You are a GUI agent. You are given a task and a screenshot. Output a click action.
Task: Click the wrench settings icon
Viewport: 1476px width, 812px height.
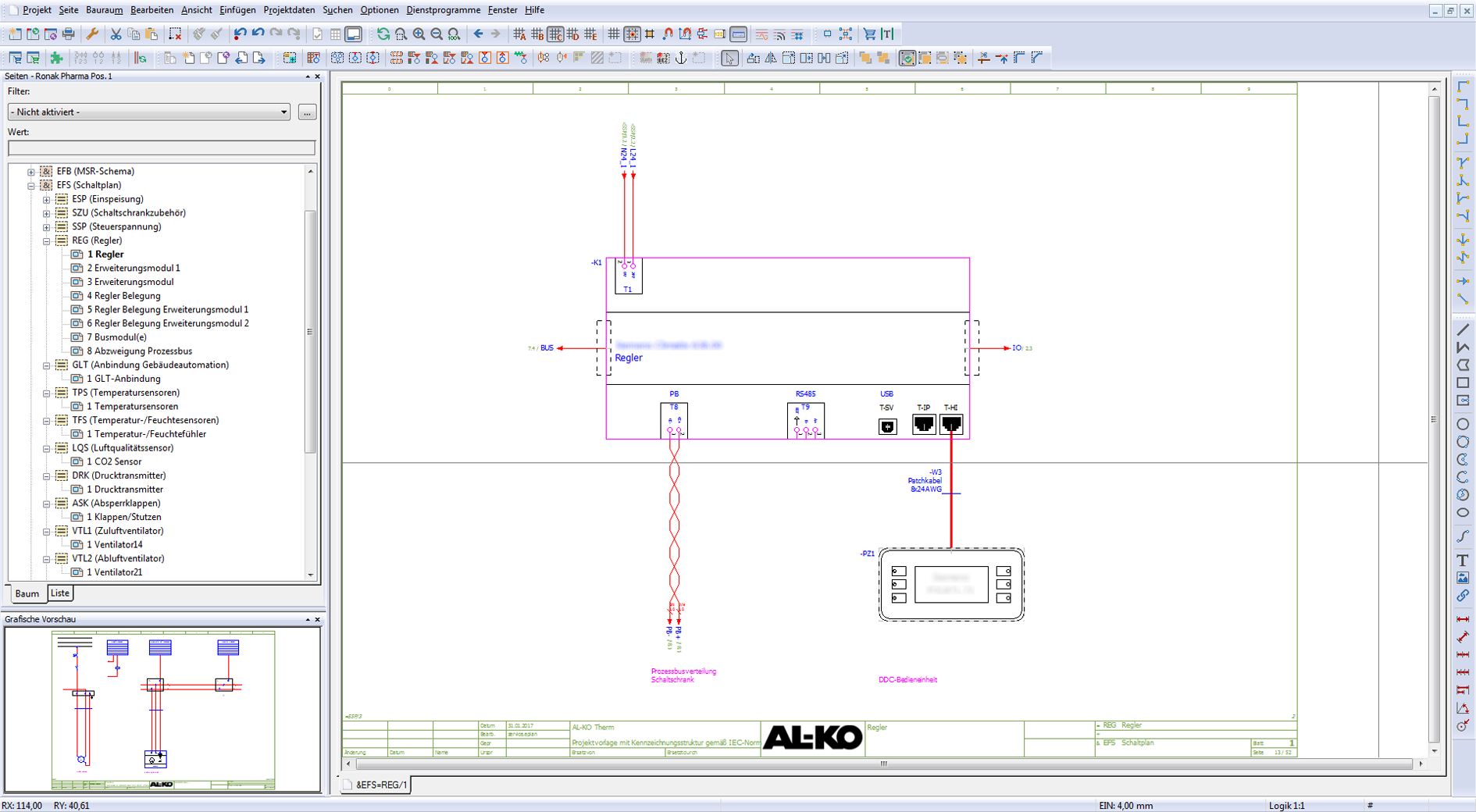(x=92, y=34)
